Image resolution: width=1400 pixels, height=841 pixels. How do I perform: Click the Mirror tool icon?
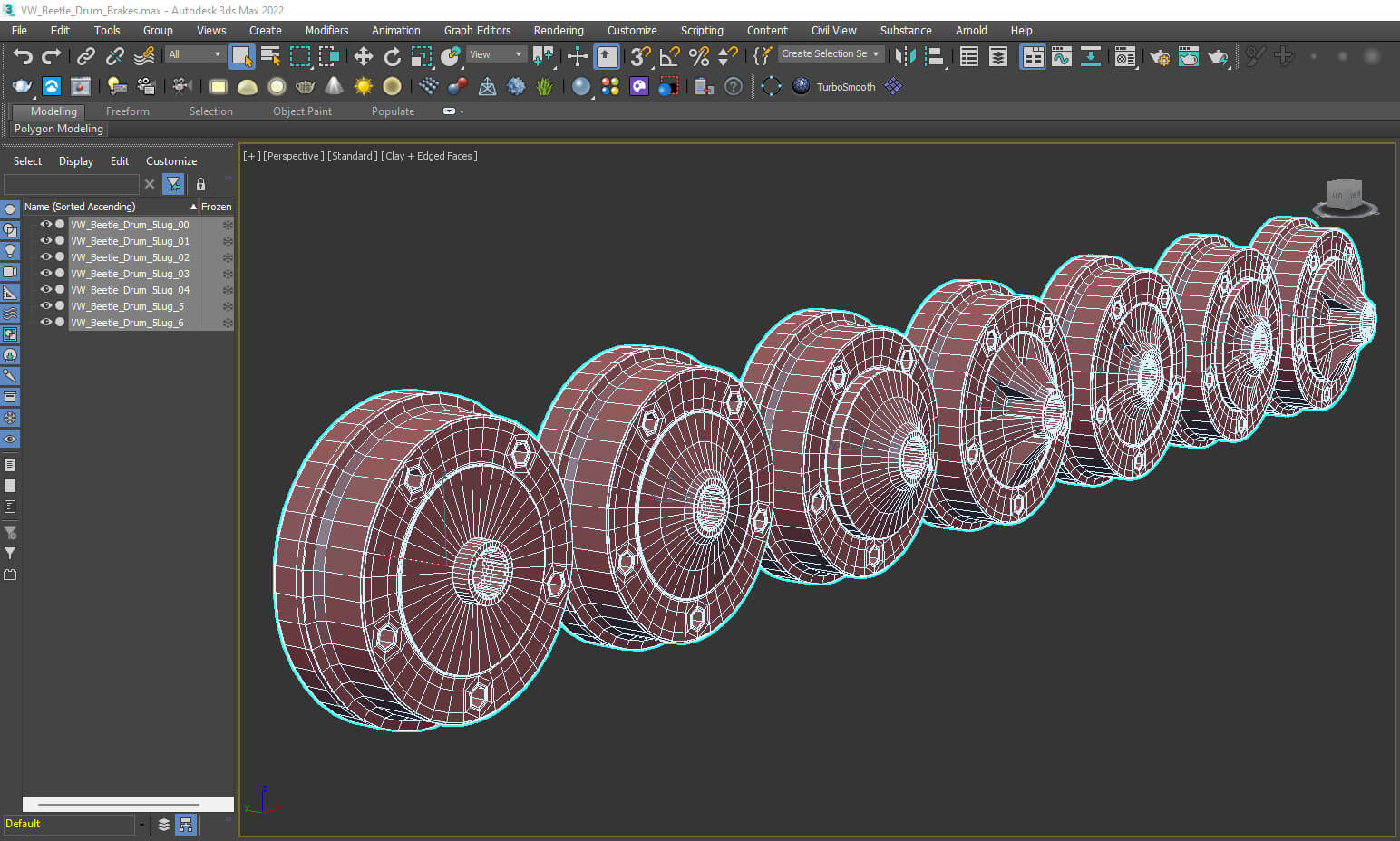[x=904, y=56]
